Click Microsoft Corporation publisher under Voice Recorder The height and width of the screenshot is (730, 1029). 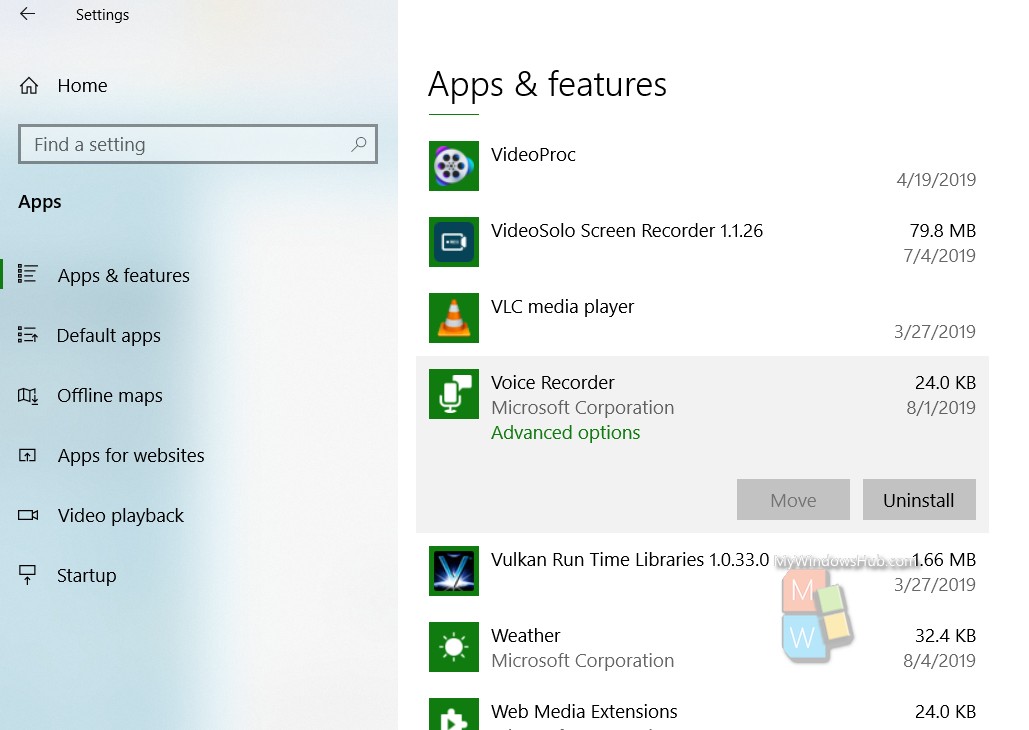(x=583, y=408)
